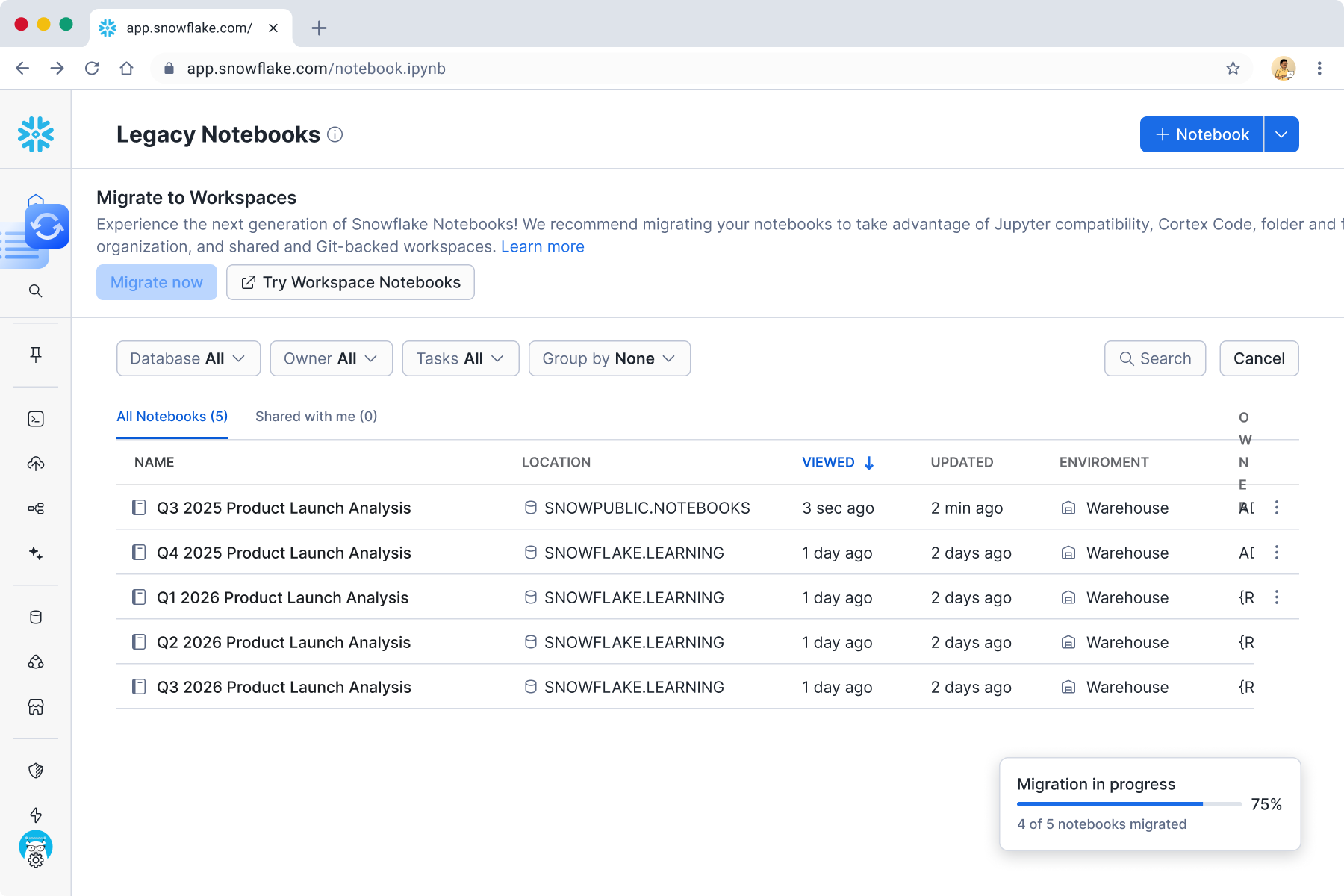This screenshot has height=896, width=1344.
Task: Open more options for Q1 2026 notebook
Action: (x=1277, y=597)
